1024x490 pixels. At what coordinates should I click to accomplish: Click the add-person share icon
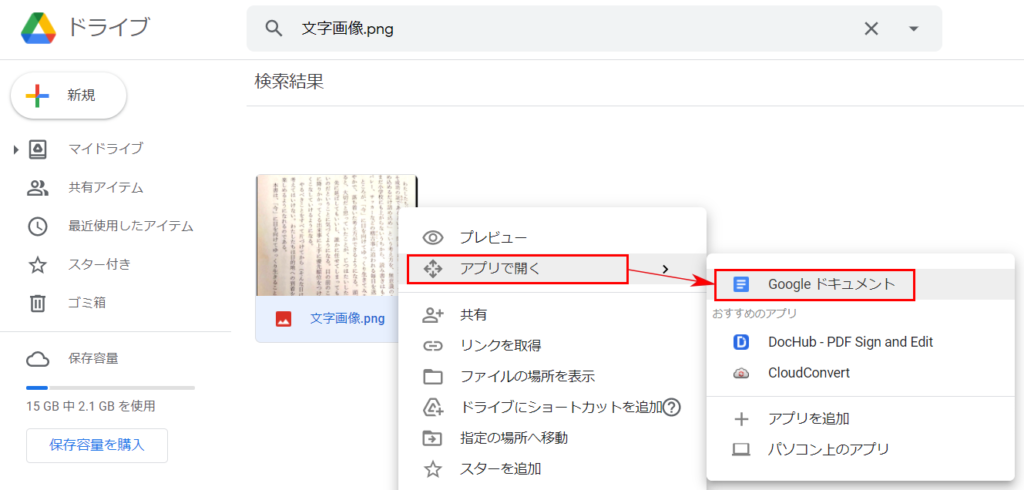(x=433, y=315)
